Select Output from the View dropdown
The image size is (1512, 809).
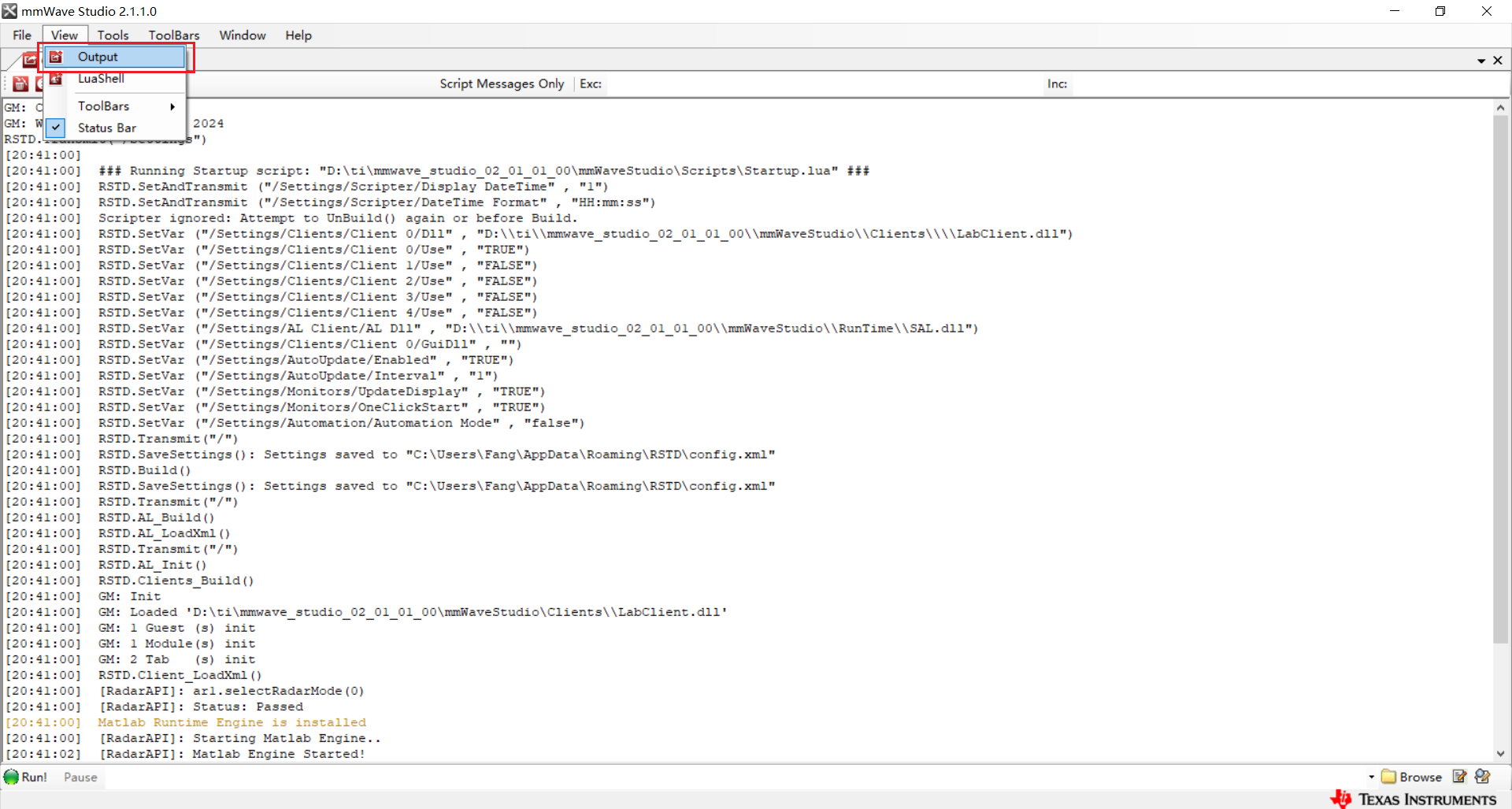click(115, 57)
